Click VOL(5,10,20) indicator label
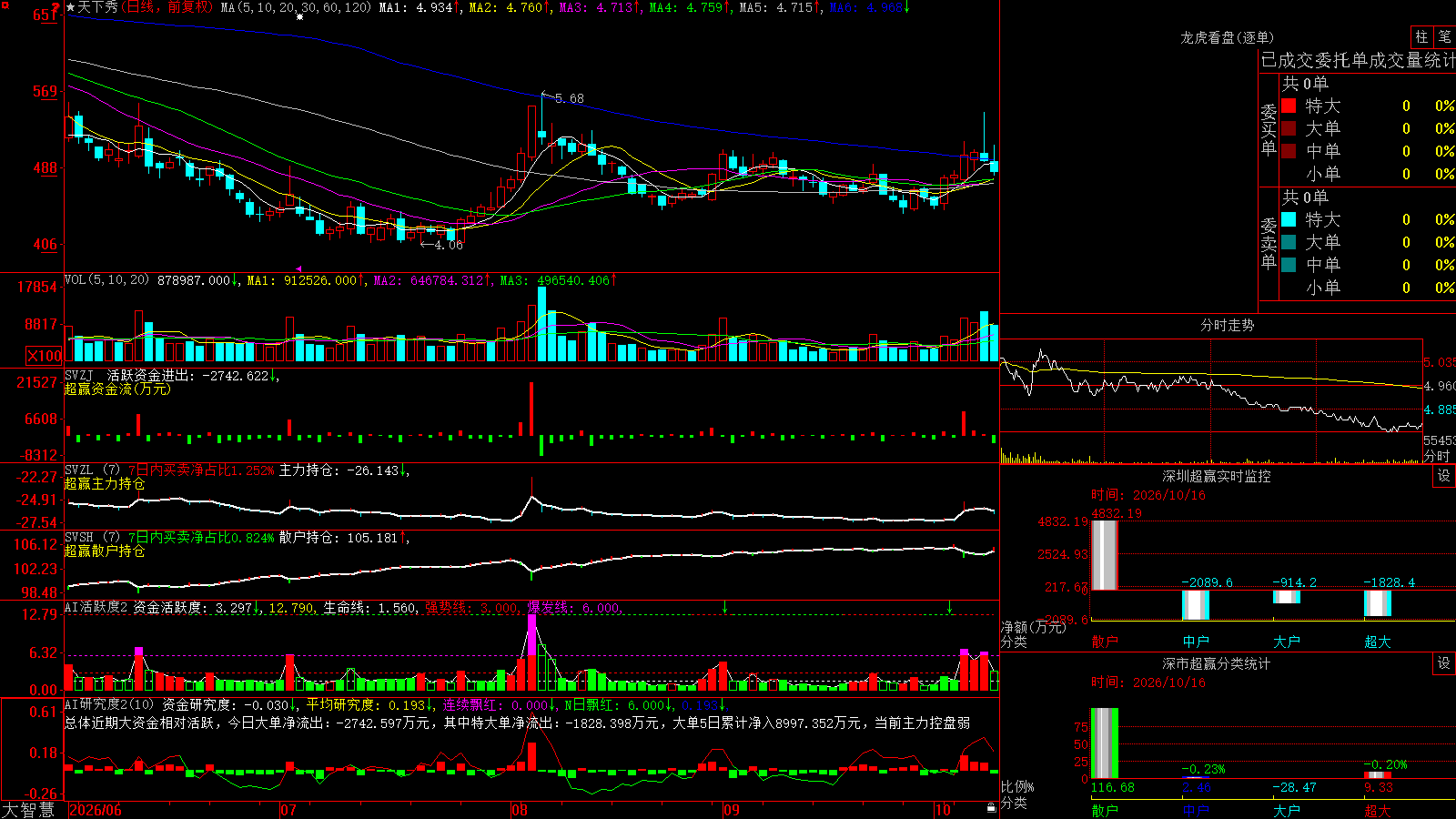1456x819 pixels. coord(107,280)
